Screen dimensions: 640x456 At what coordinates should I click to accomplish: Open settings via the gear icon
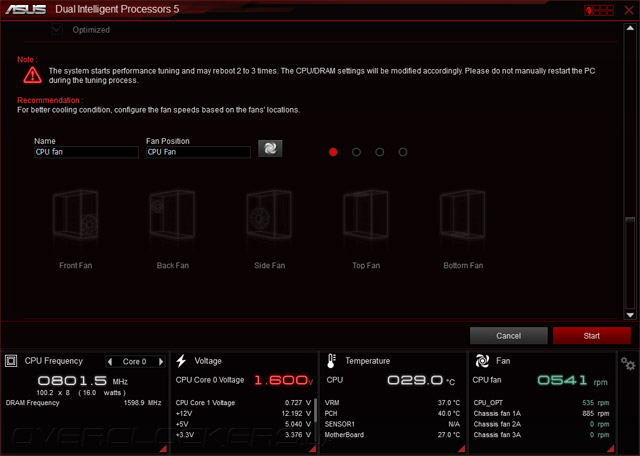click(628, 363)
